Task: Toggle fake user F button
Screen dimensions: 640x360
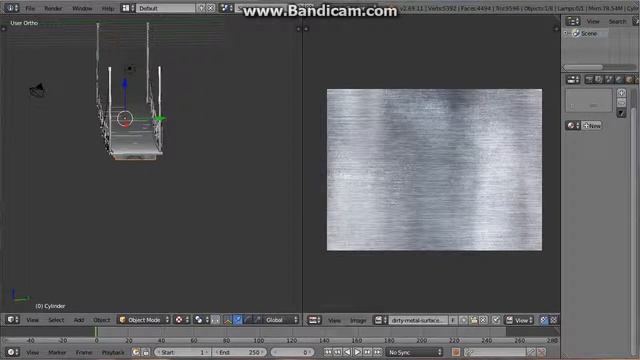Action: click(453, 320)
